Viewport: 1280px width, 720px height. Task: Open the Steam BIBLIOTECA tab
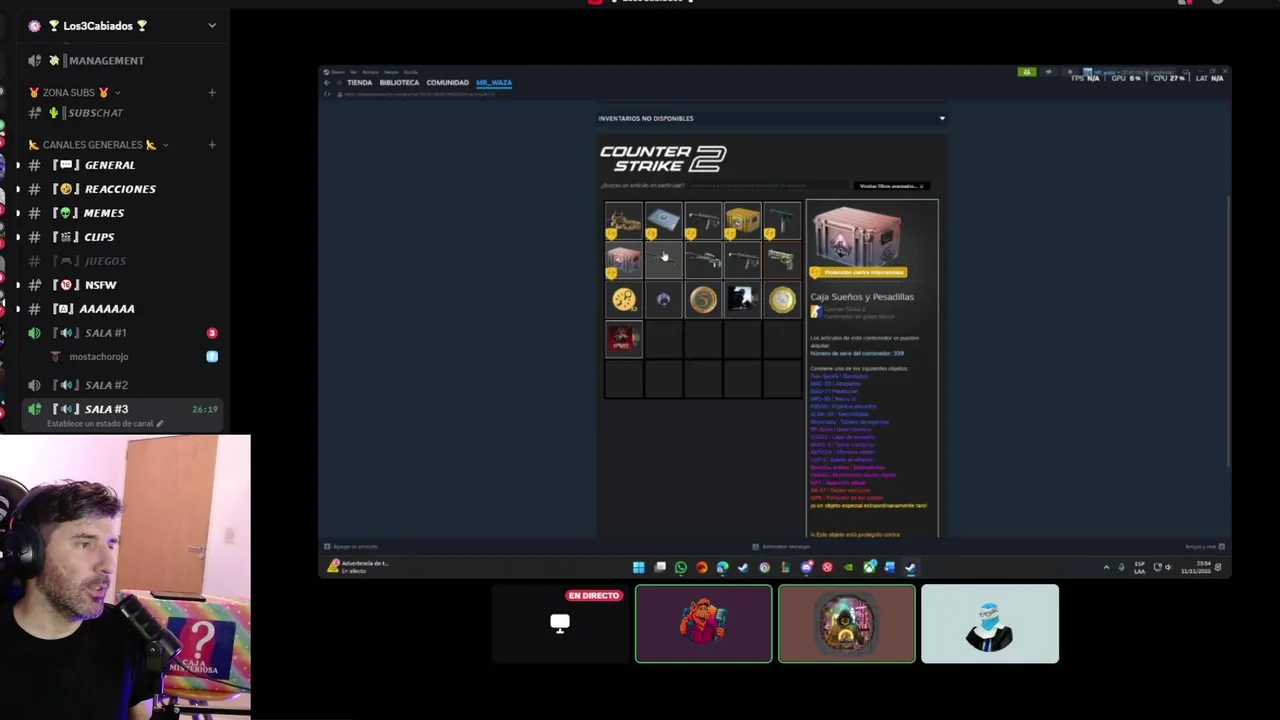tap(399, 83)
